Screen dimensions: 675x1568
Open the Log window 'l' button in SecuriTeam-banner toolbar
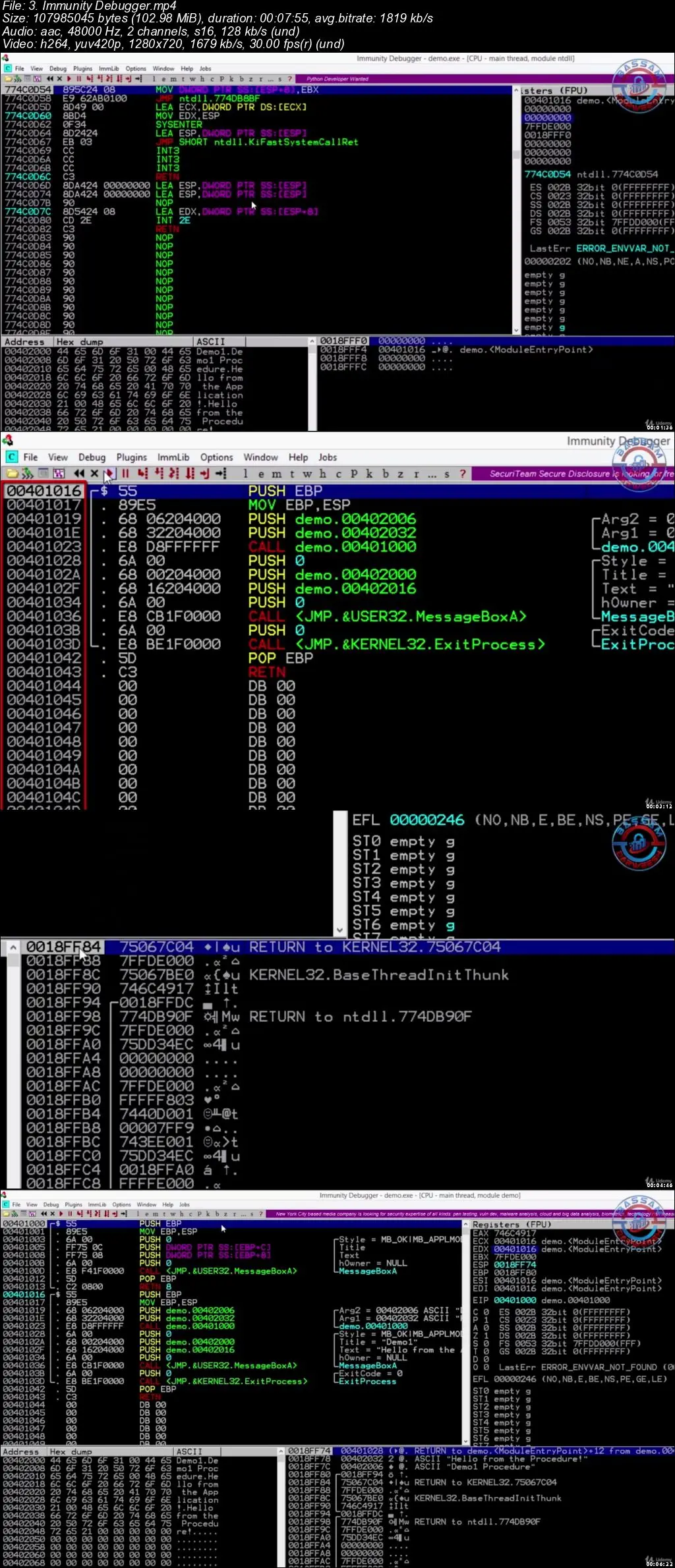pyautogui.click(x=246, y=474)
